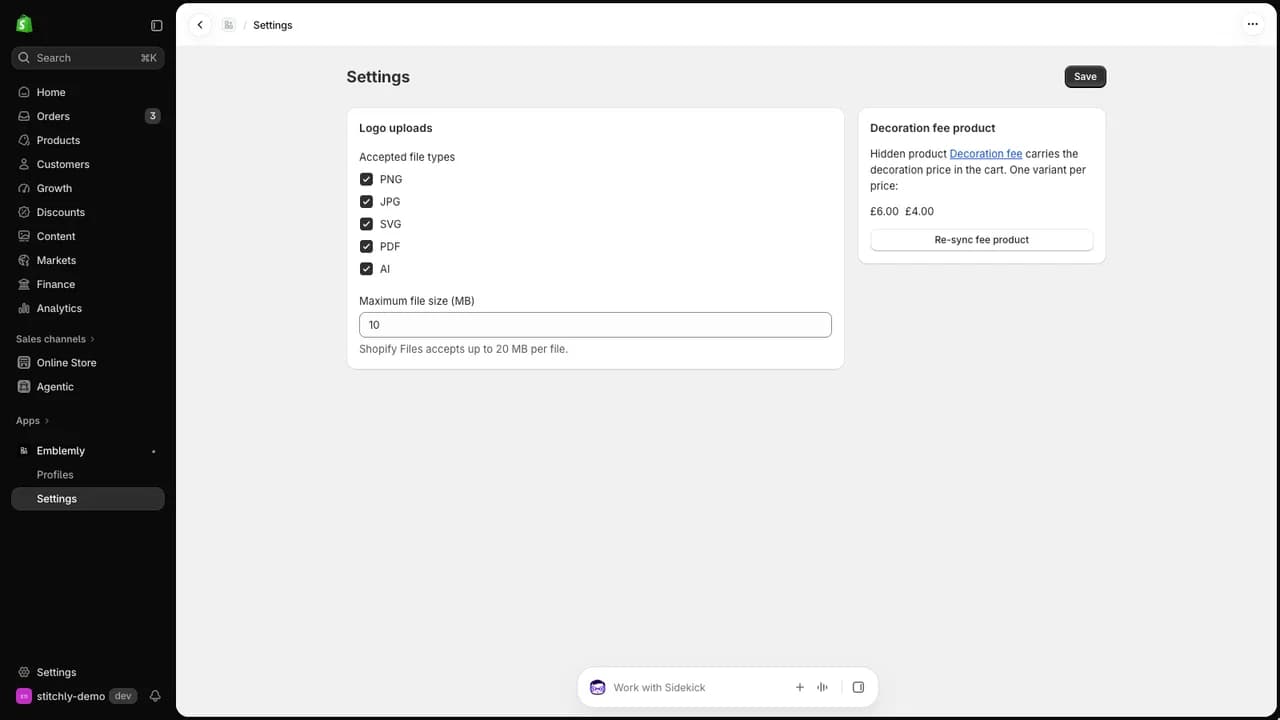Click the Maximum file size field

(x=595, y=325)
